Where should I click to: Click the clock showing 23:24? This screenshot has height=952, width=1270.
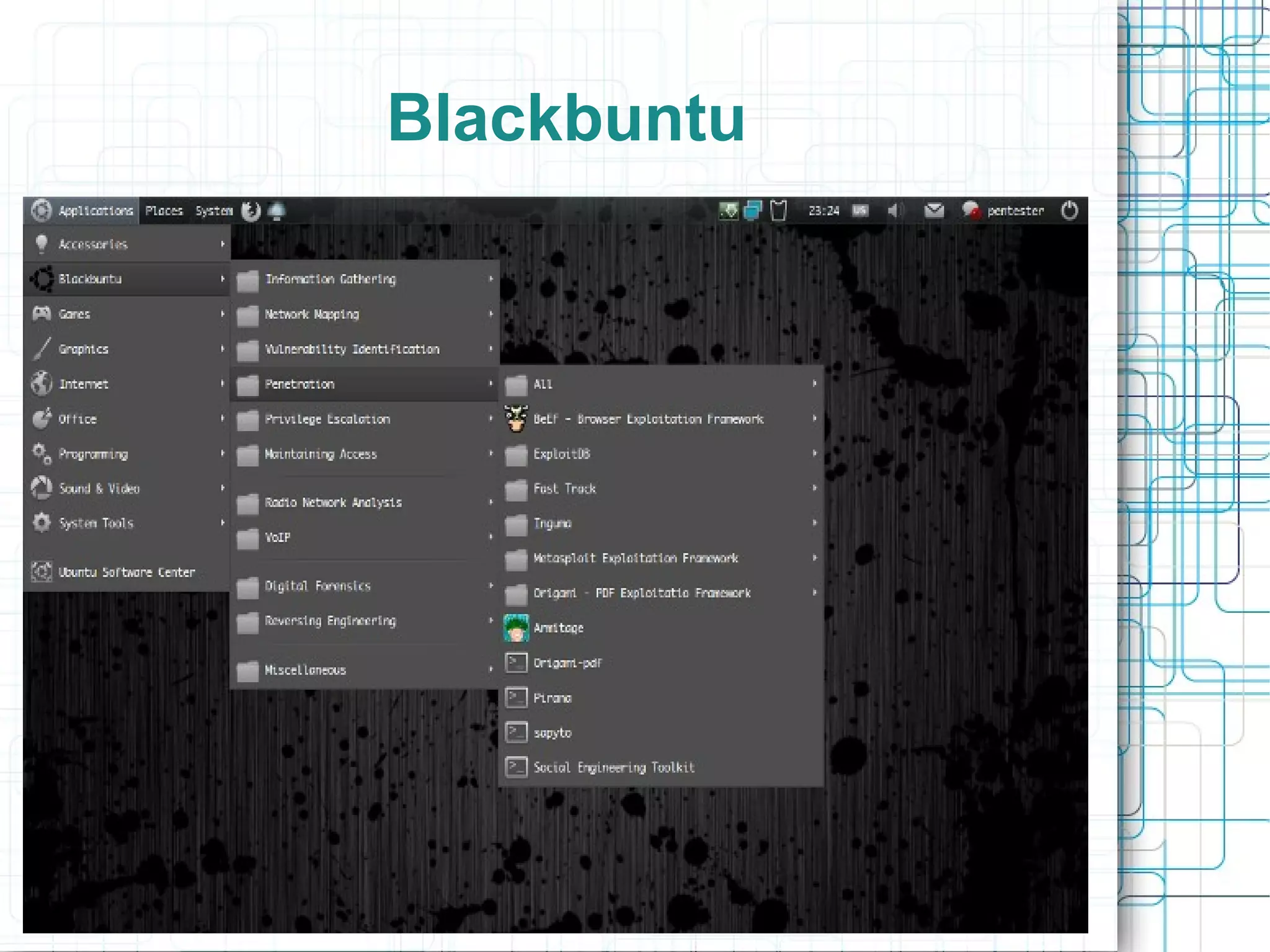point(824,211)
